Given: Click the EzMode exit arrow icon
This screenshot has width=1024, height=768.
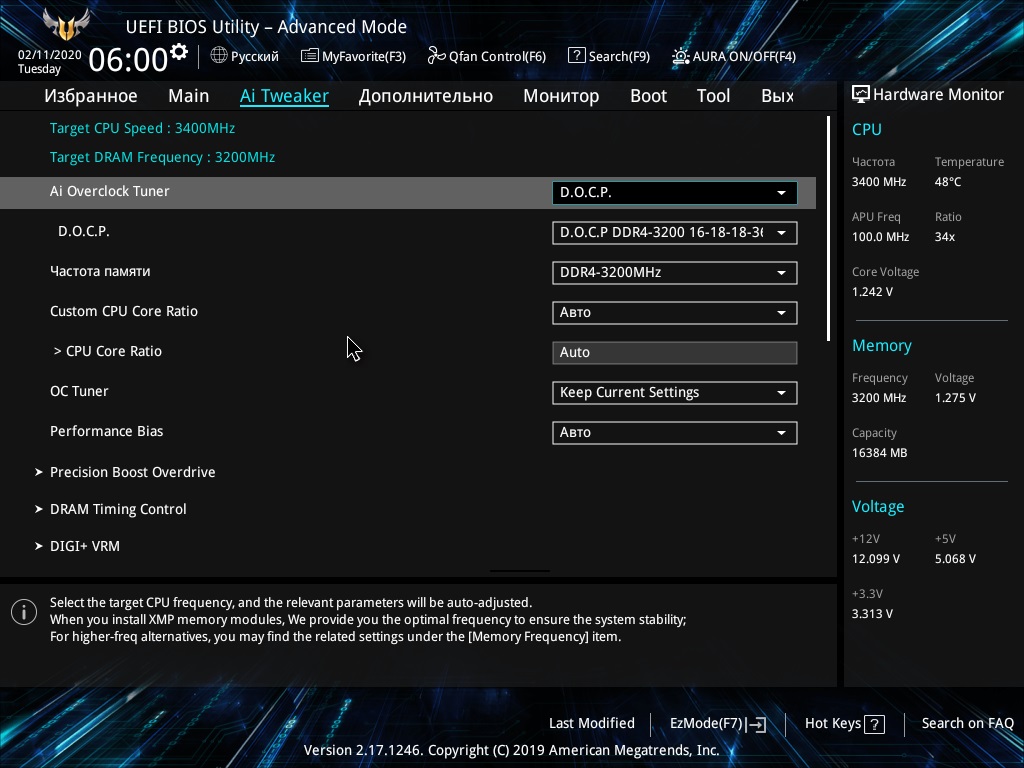Looking at the screenshot, I should (756, 724).
